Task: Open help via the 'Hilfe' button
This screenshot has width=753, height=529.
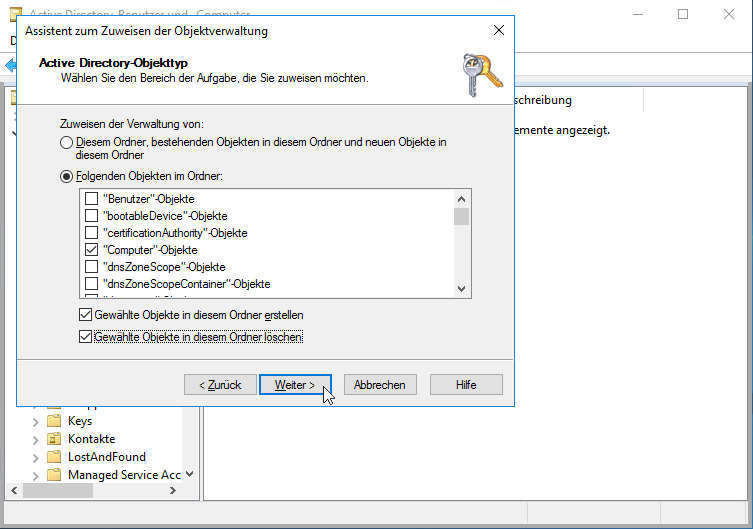Action: coord(466,385)
